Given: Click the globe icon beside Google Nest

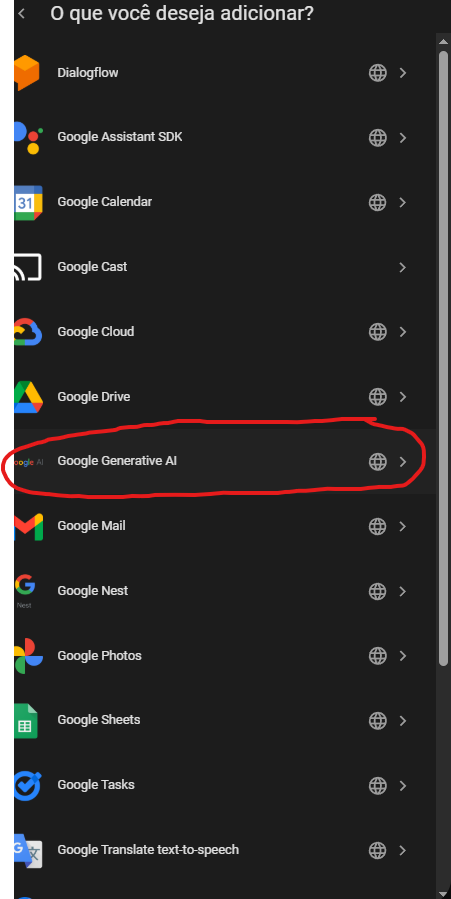Looking at the screenshot, I should pos(377,591).
